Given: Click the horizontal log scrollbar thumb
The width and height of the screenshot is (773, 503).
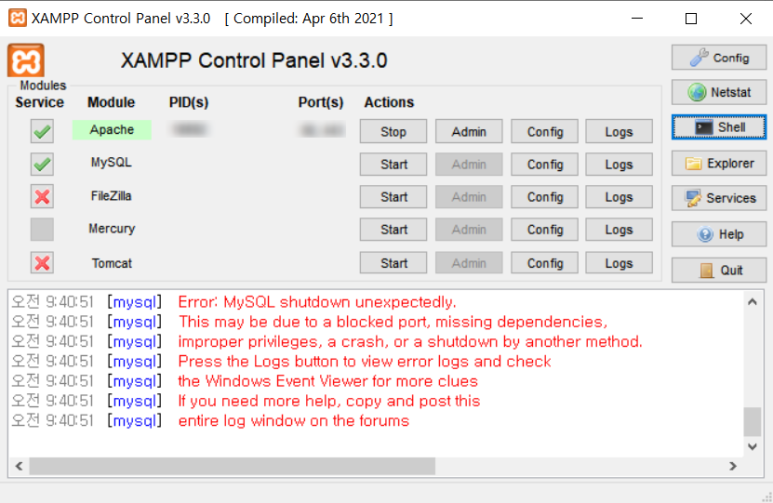Looking at the screenshot, I should pos(232,466).
